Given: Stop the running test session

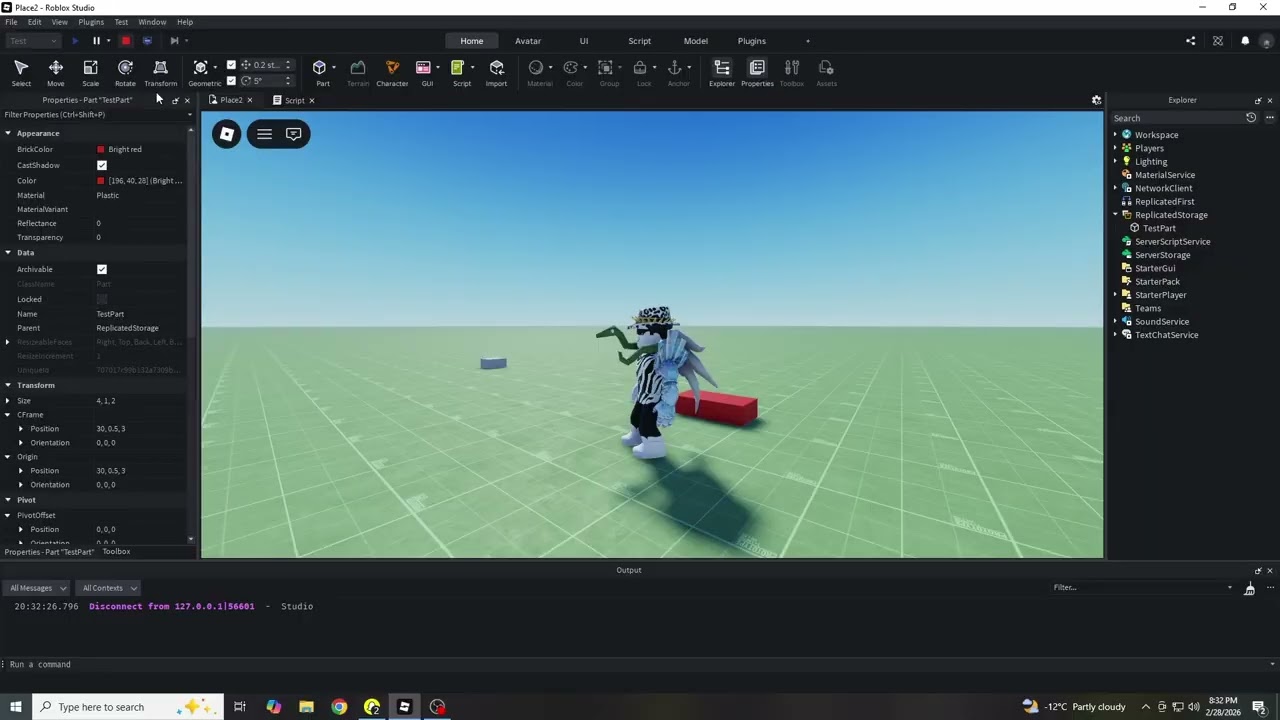Looking at the screenshot, I should [126, 41].
